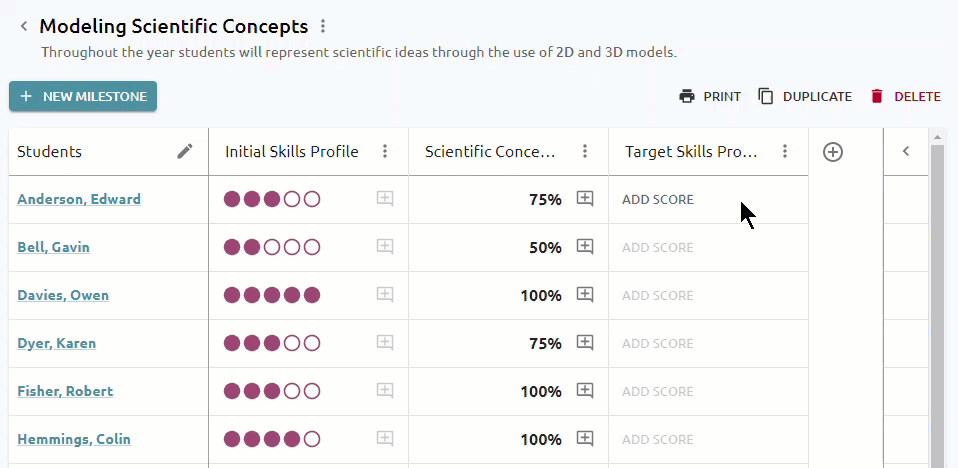Click Add Score for Anderson, Edward
This screenshot has width=958, height=468.
(658, 200)
